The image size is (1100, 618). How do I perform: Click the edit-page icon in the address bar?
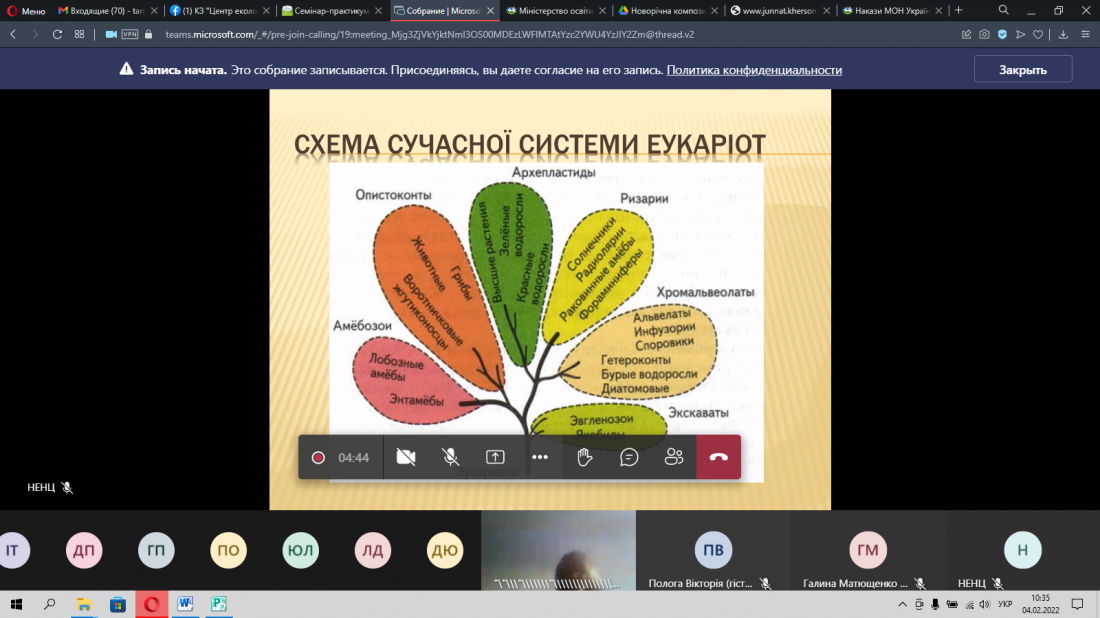pyautogui.click(x=966, y=34)
